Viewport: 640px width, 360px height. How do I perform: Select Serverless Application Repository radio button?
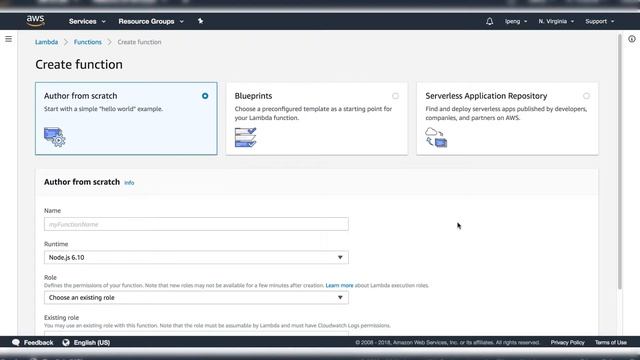point(586,96)
